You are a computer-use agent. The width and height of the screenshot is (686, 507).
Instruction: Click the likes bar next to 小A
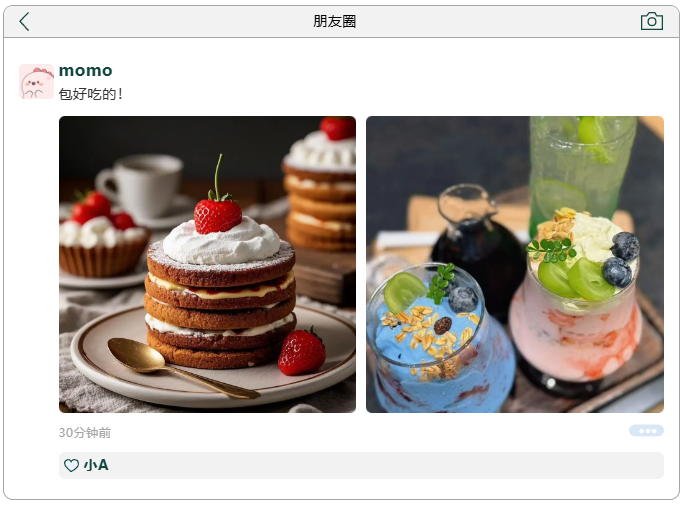point(361,465)
